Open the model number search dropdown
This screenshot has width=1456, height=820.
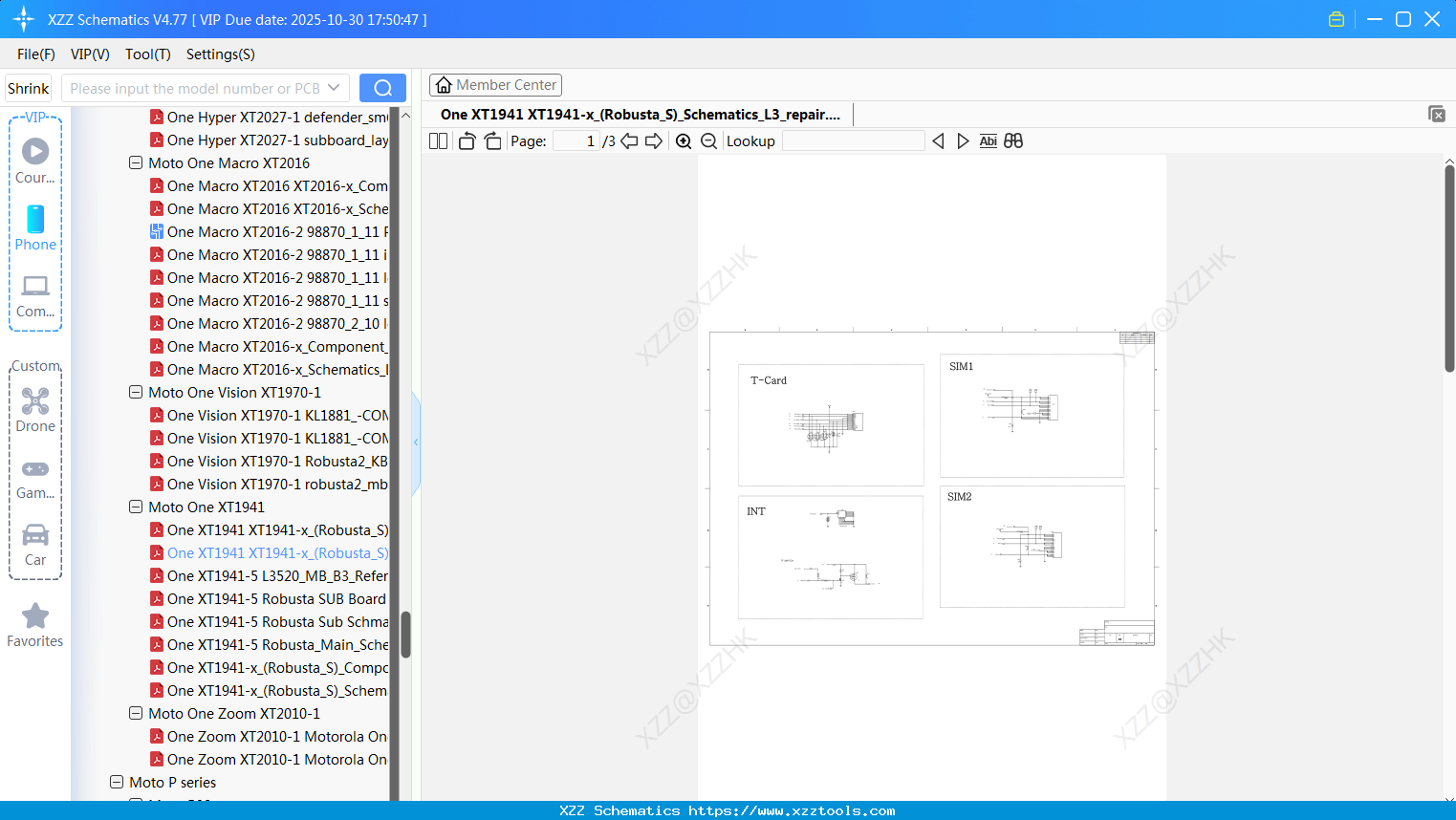pos(336,87)
